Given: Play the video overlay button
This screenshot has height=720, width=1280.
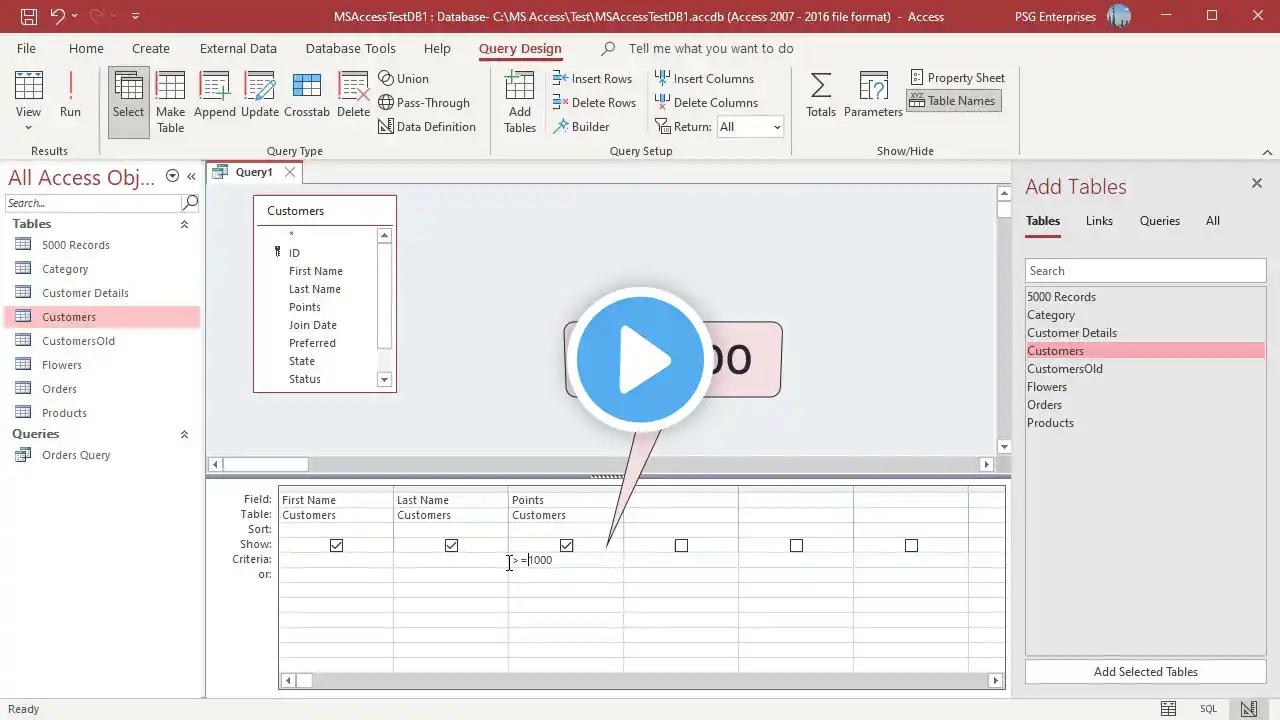Looking at the screenshot, I should click(x=640, y=359).
